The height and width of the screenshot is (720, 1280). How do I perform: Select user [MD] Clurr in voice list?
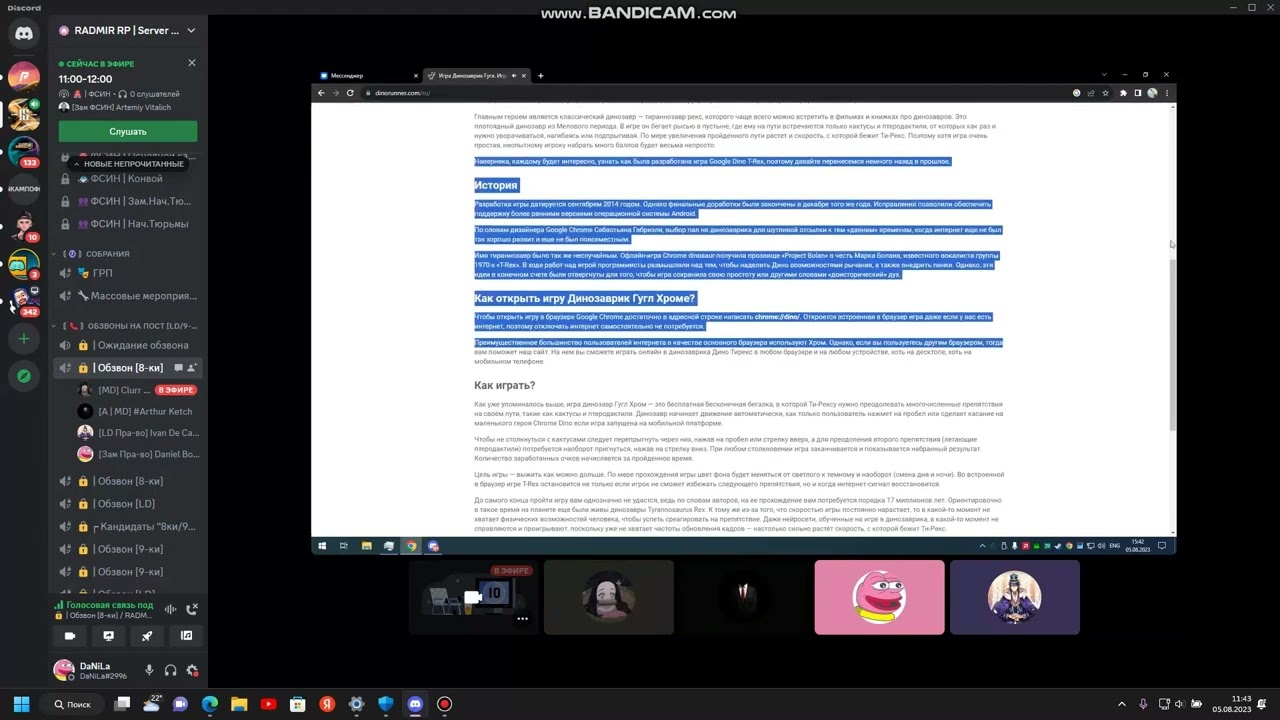pyautogui.click(x=138, y=390)
